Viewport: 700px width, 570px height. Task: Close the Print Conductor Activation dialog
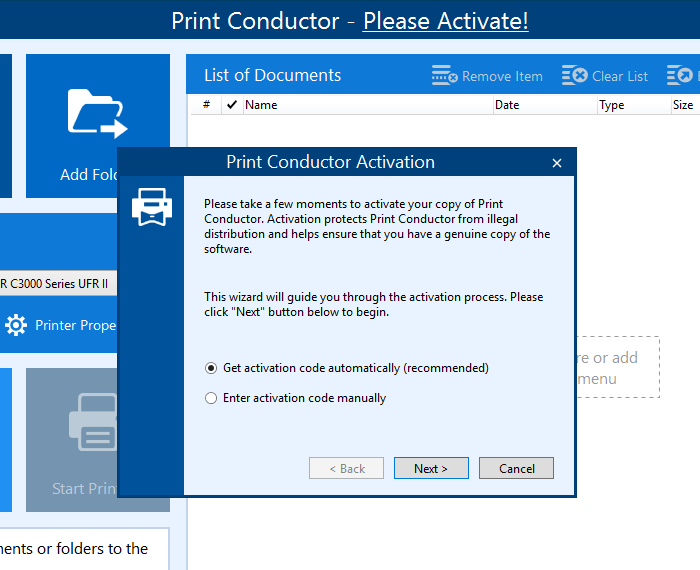(557, 163)
